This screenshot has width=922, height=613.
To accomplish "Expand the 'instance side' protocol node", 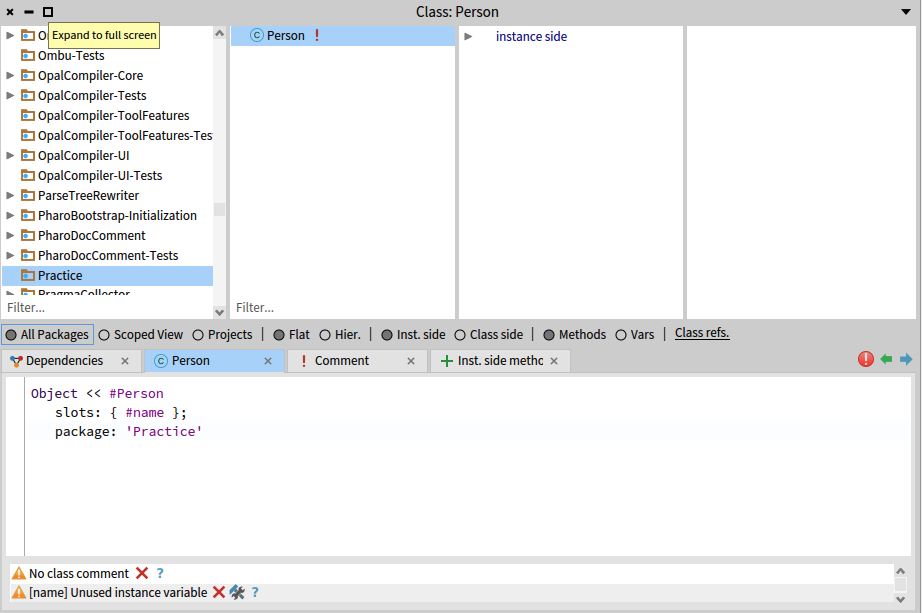I will 468,36.
